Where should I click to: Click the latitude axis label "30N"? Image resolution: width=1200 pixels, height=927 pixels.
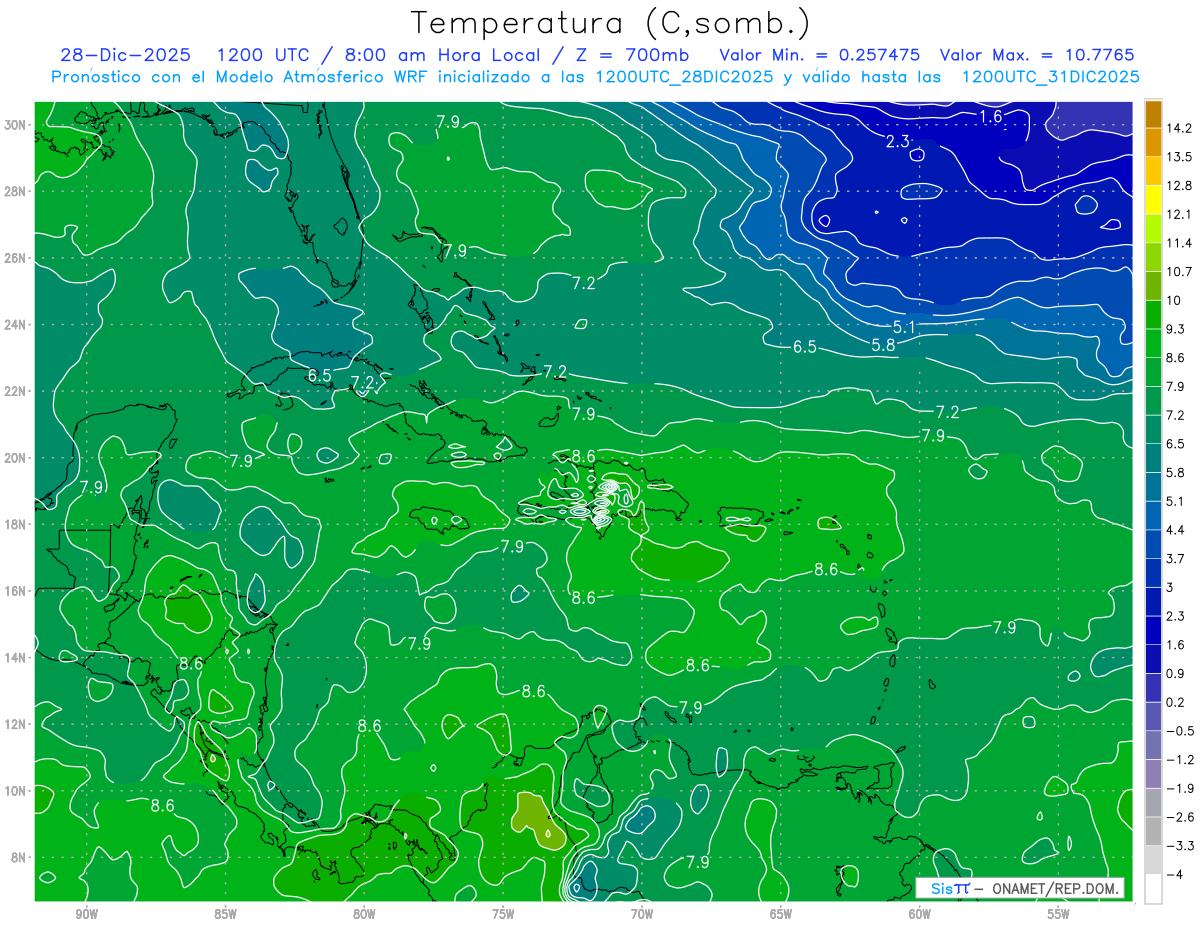[x=17, y=125]
